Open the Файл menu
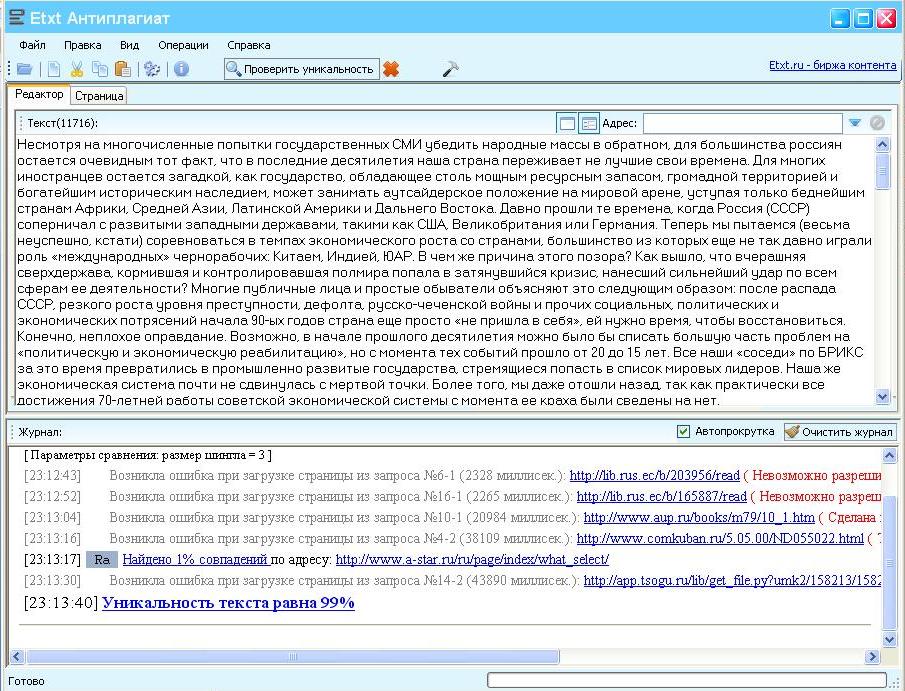The image size is (905, 691). (x=32, y=45)
